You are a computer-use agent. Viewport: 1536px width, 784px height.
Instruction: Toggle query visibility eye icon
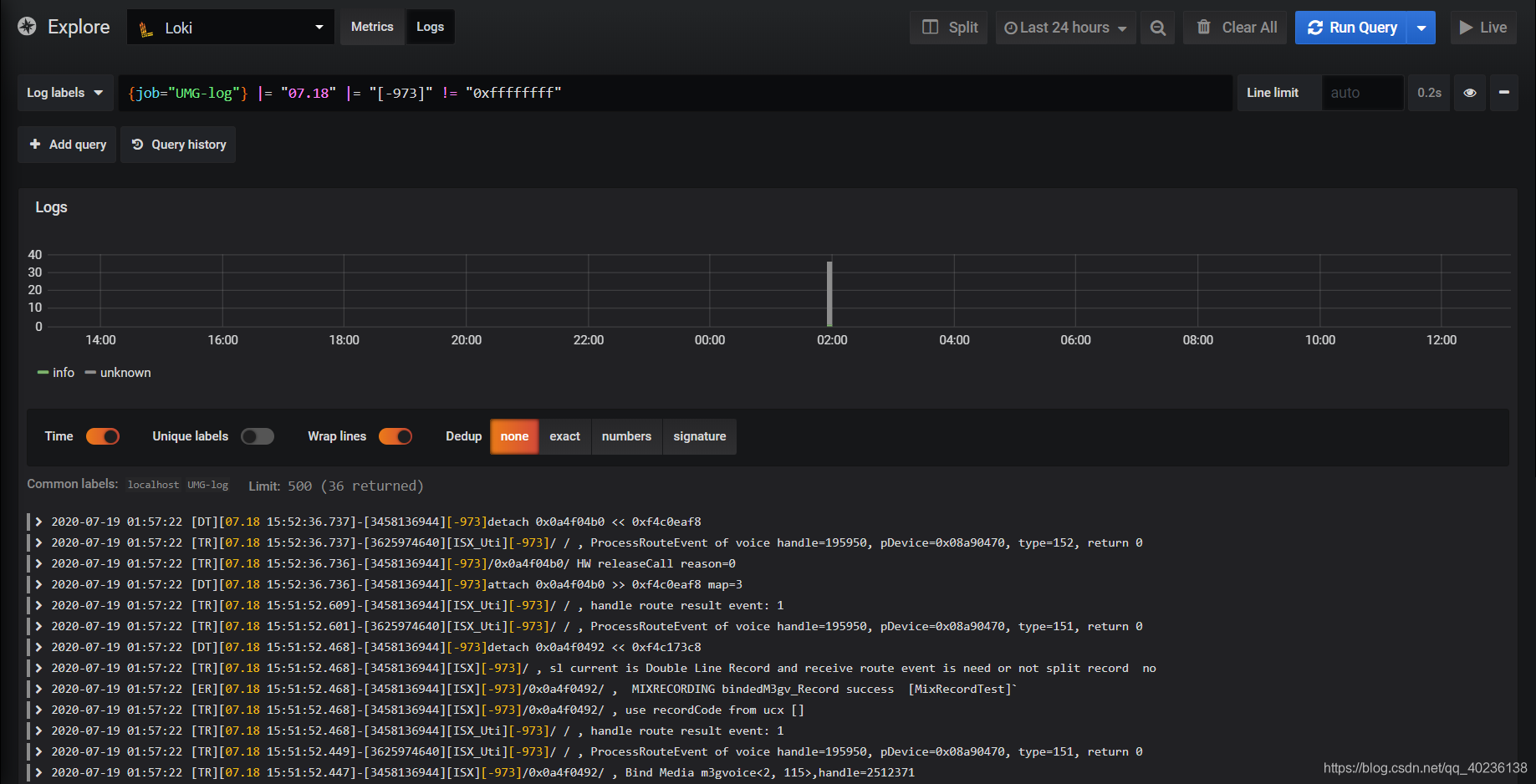coord(1470,93)
